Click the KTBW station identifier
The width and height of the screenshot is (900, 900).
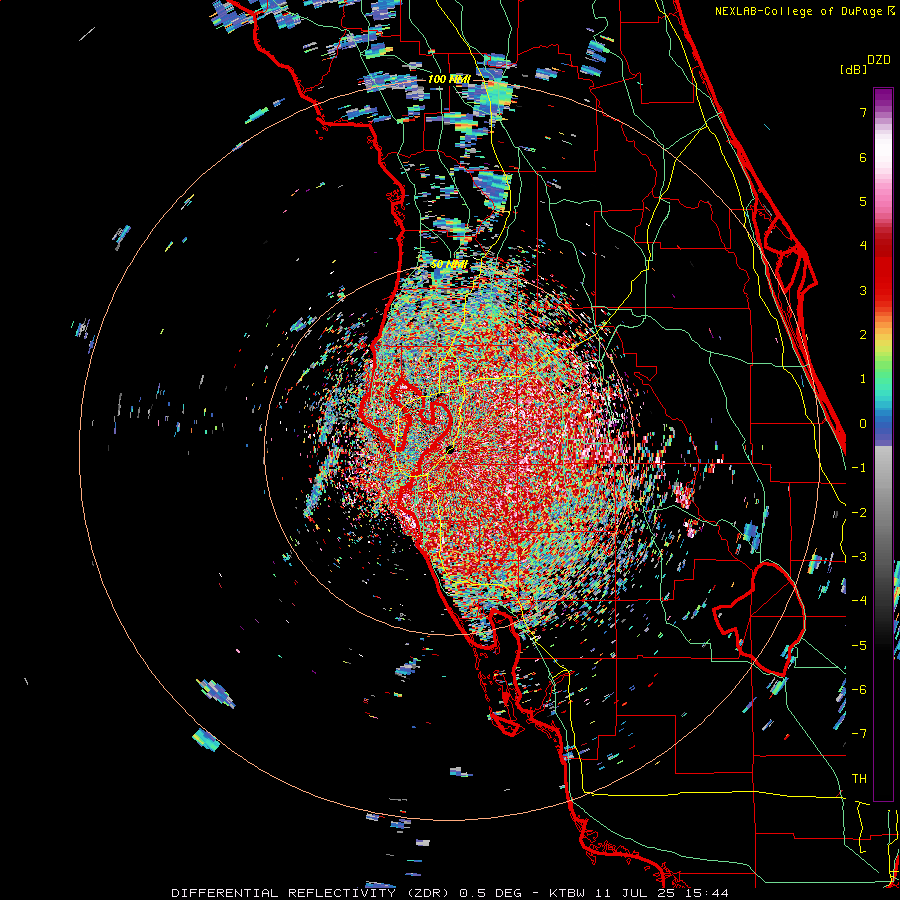pos(567,893)
